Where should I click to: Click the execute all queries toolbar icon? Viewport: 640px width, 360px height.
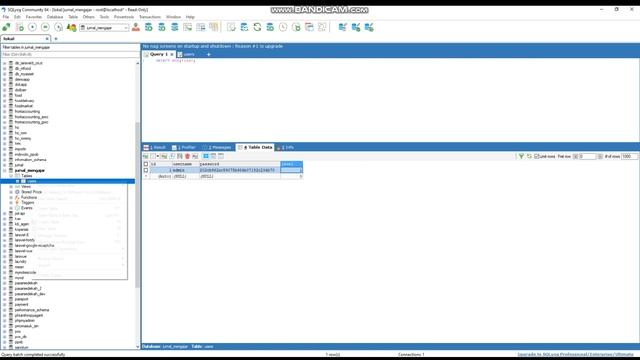click(45, 27)
